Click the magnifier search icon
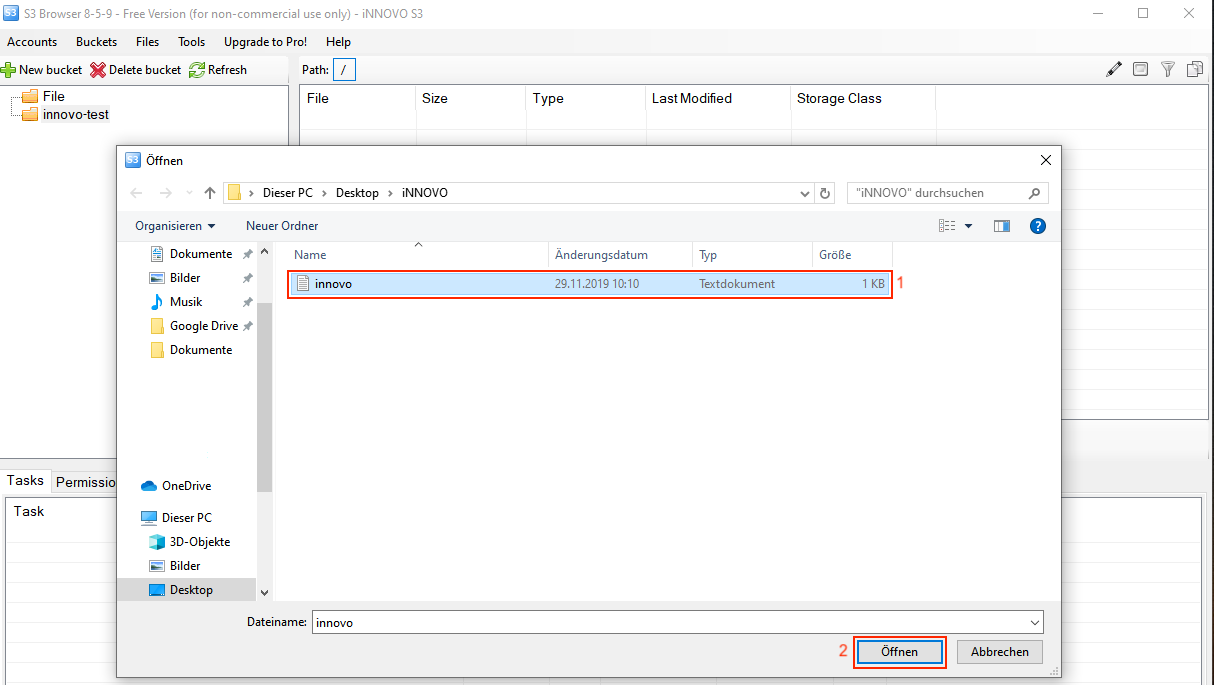The height and width of the screenshot is (685, 1214). 1035,193
